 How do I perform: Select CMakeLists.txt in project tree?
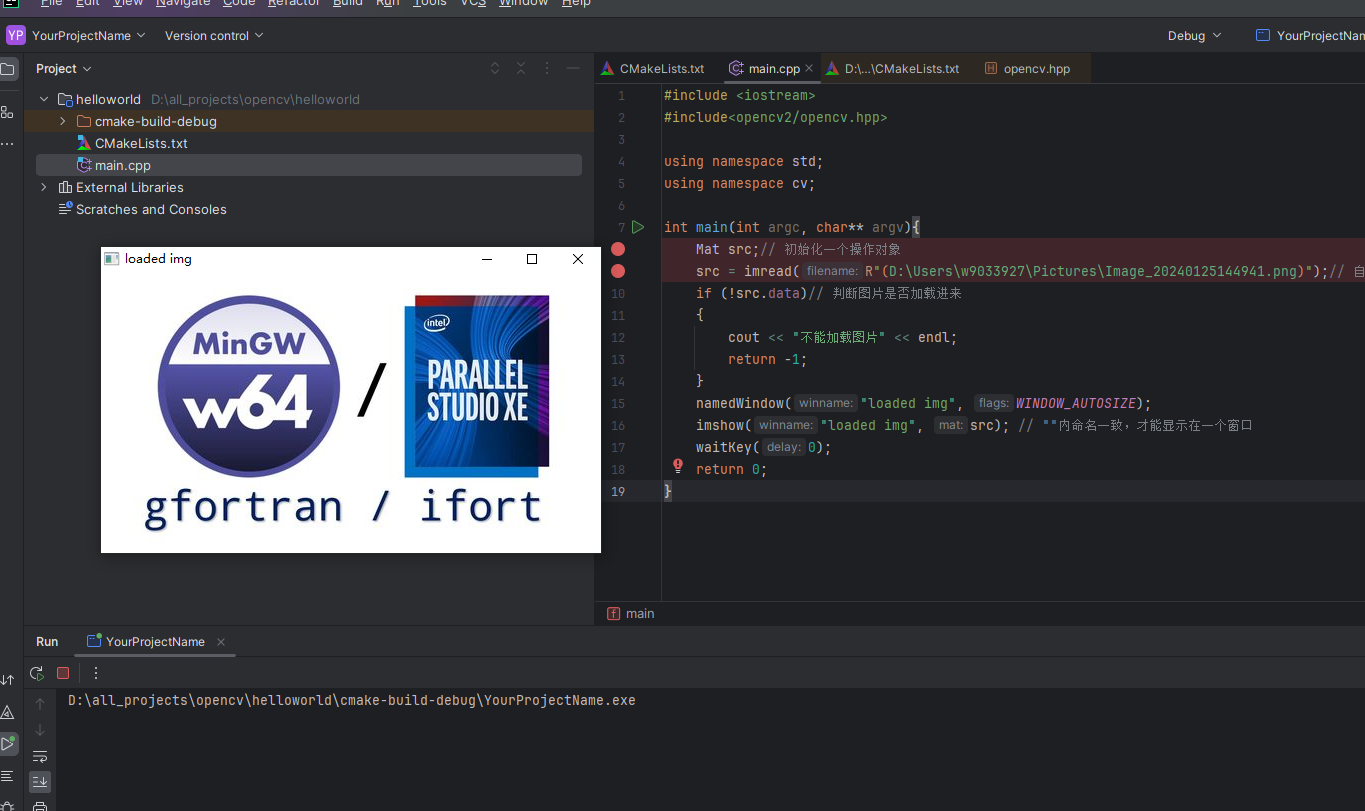(141, 143)
